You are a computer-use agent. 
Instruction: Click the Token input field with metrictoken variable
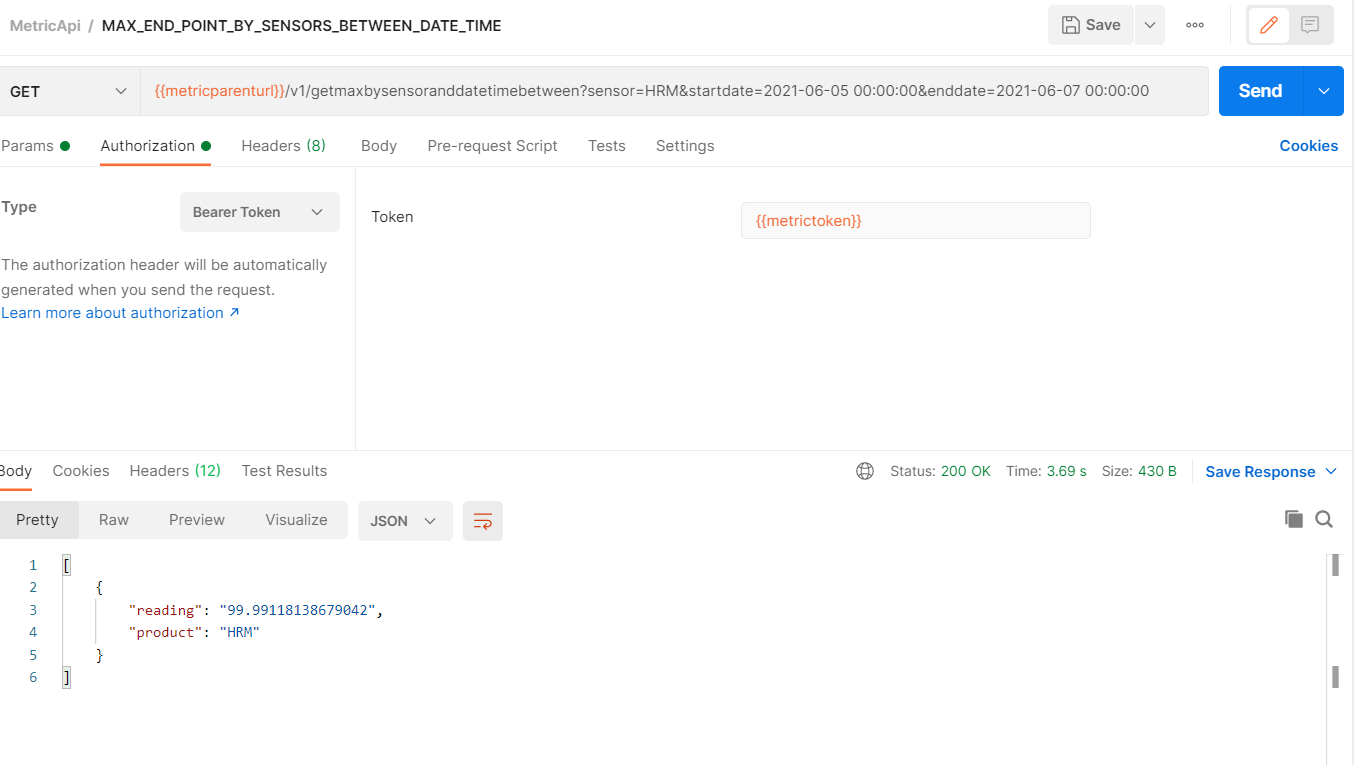pyautogui.click(x=914, y=220)
